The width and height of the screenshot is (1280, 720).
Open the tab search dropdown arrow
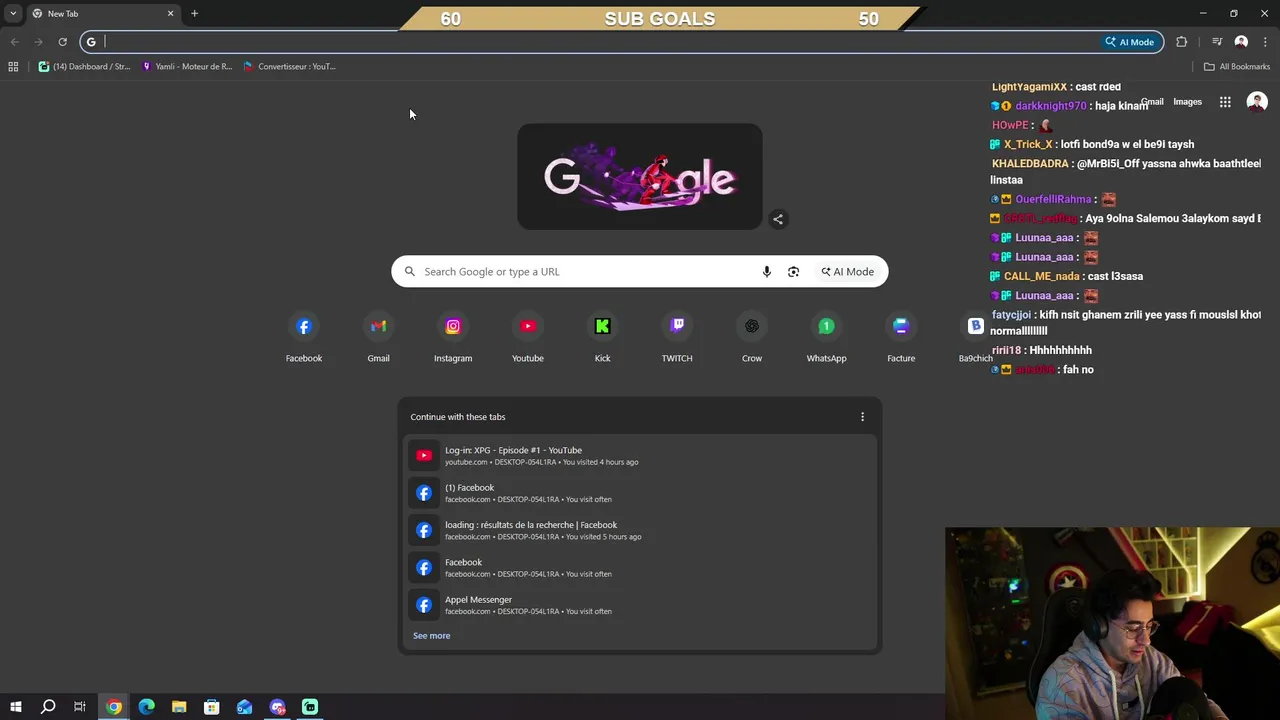(13, 14)
